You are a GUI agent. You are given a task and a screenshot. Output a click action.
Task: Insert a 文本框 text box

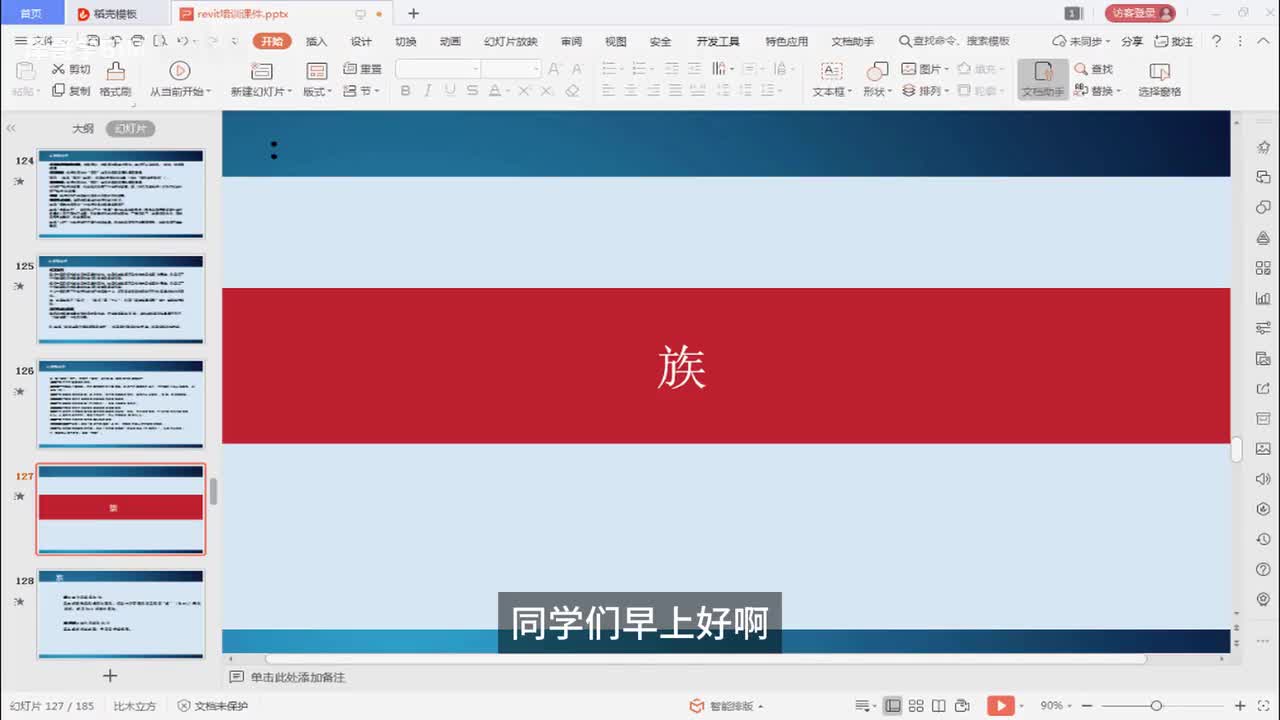(x=831, y=79)
